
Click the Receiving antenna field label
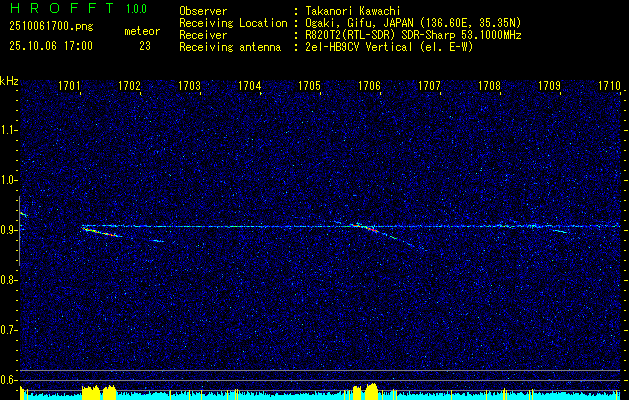click(x=230, y=47)
